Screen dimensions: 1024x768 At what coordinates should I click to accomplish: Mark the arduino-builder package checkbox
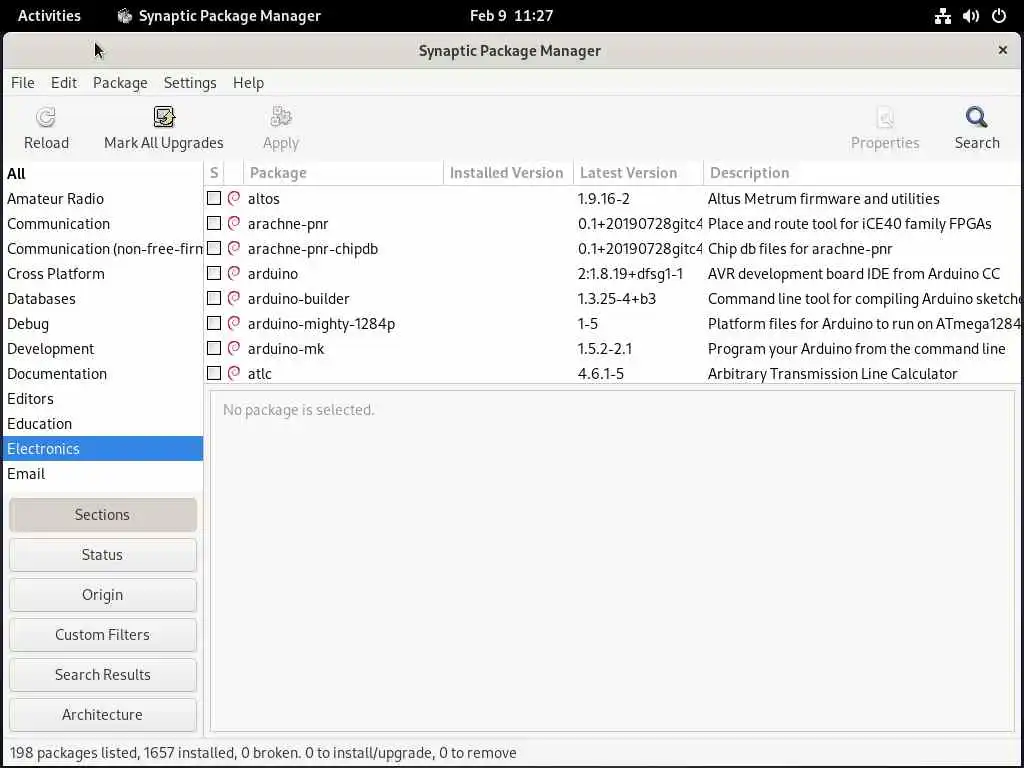coord(214,298)
